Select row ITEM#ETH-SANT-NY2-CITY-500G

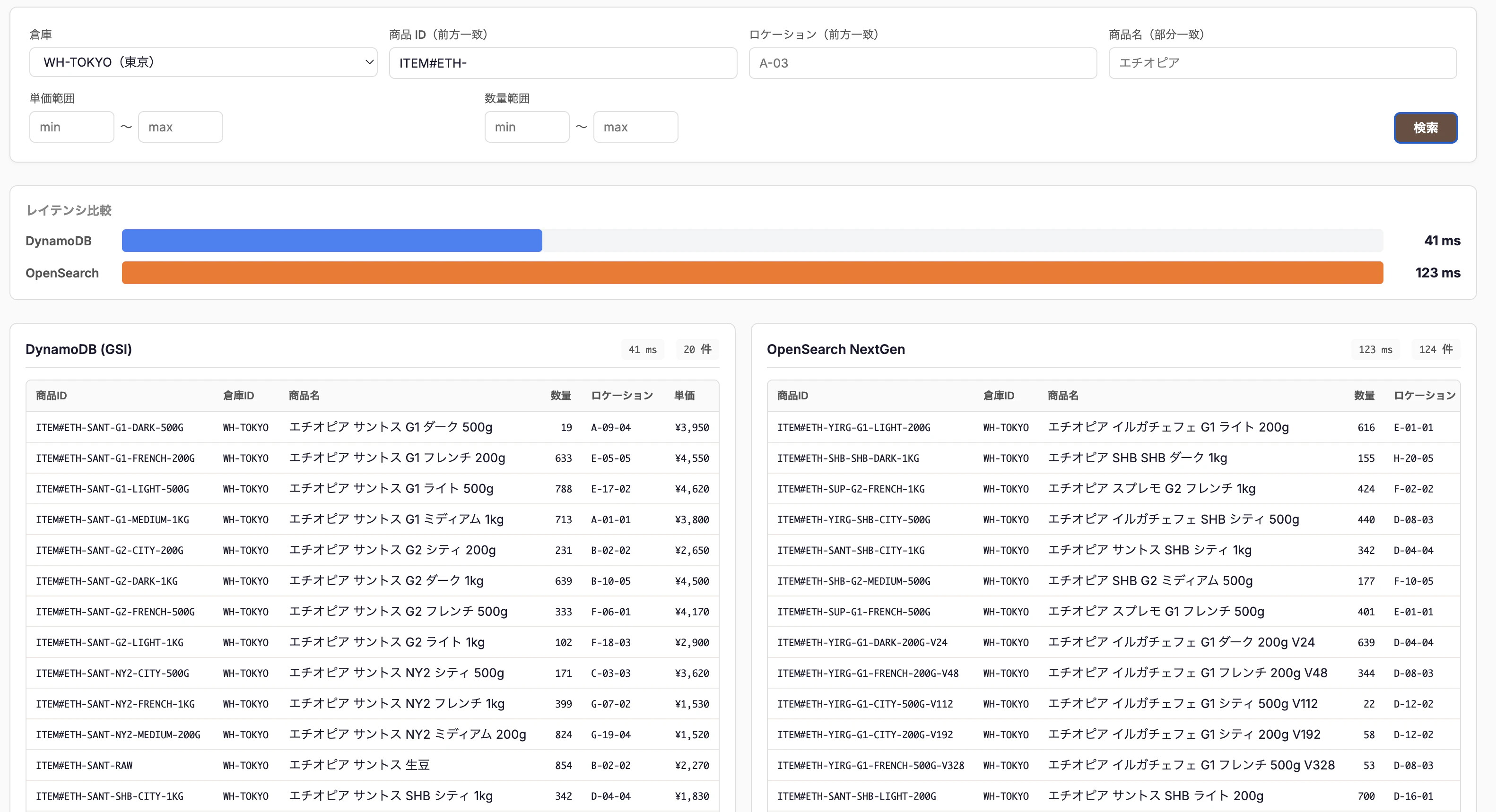click(x=372, y=674)
